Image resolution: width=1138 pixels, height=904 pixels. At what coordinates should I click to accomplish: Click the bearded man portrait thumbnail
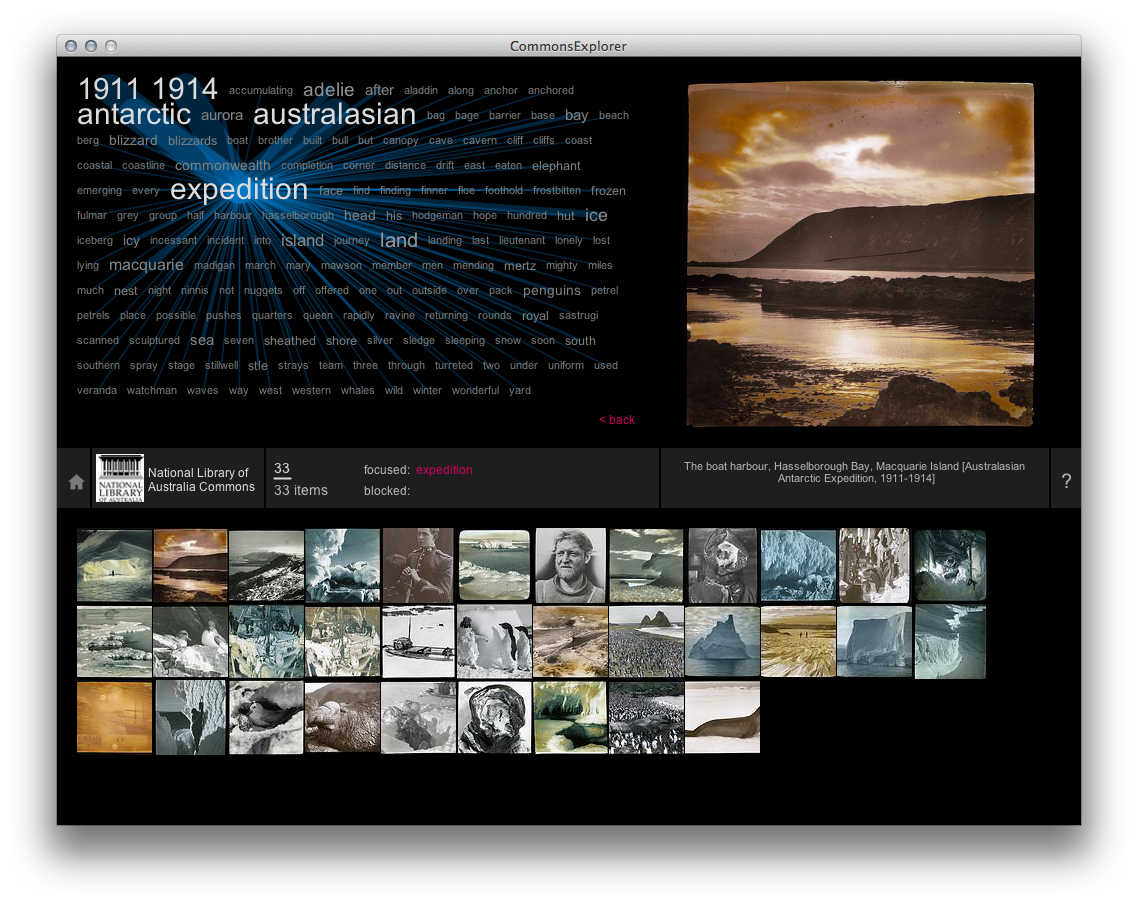[570, 566]
